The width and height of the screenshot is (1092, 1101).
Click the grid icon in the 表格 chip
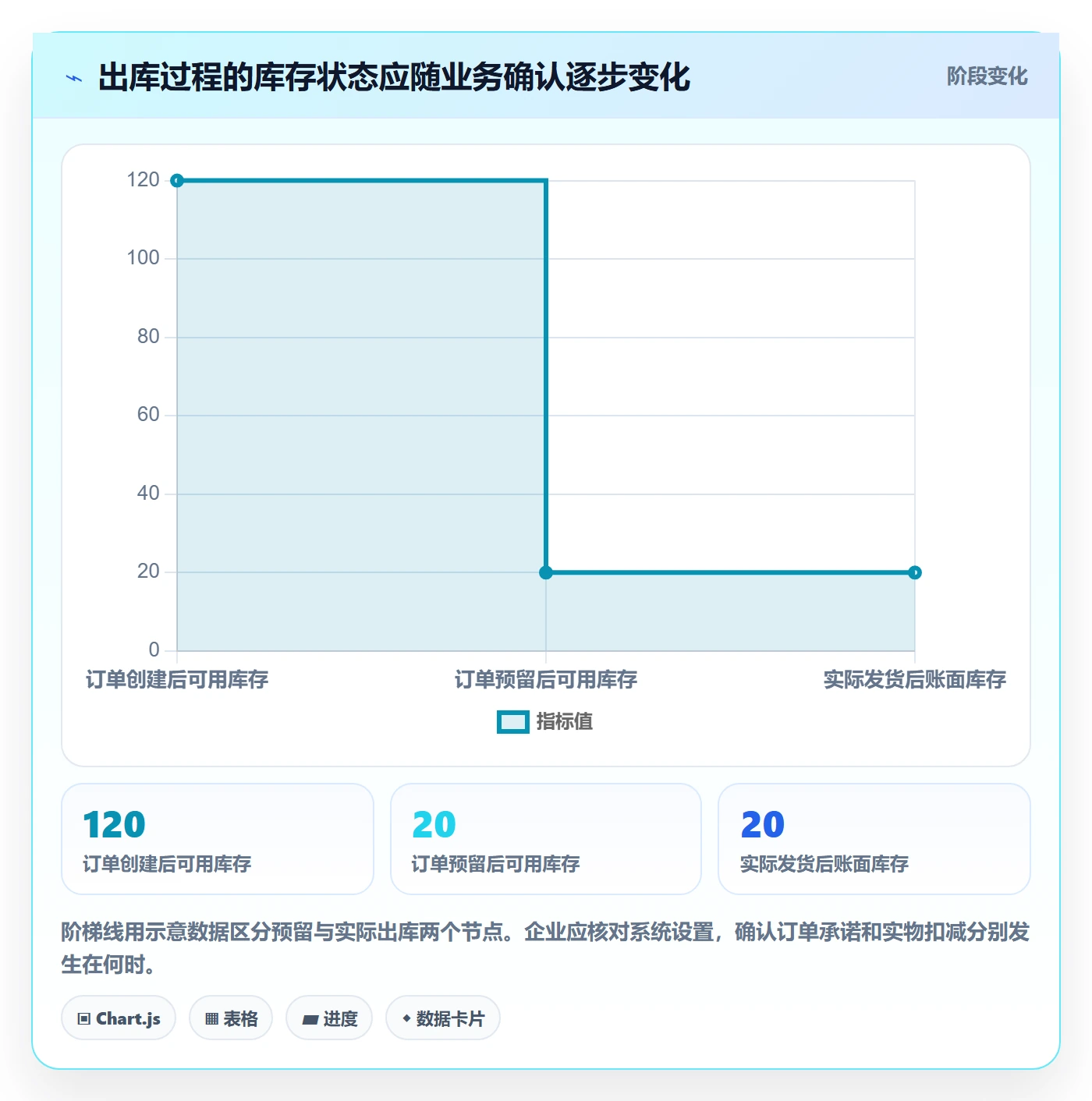point(211,1018)
